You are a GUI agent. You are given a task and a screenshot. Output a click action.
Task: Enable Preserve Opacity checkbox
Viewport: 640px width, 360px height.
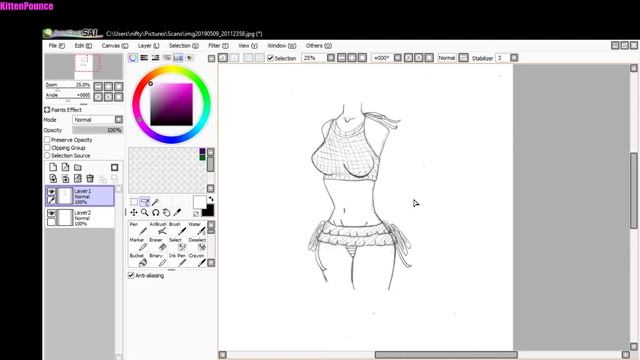tap(47, 140)
